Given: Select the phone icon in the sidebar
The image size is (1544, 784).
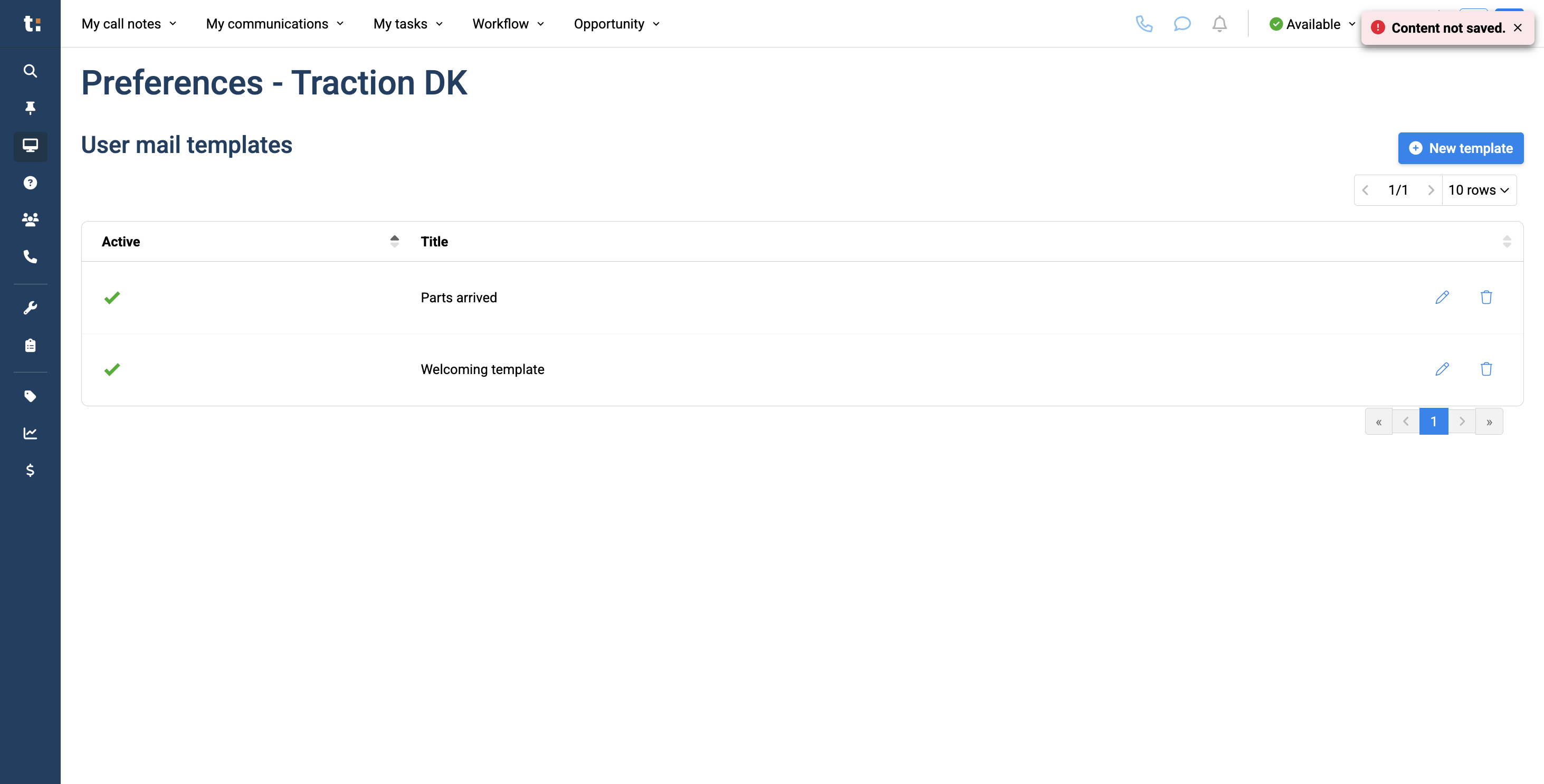Looking at the screenshot, I should click(x=30, y=257).
